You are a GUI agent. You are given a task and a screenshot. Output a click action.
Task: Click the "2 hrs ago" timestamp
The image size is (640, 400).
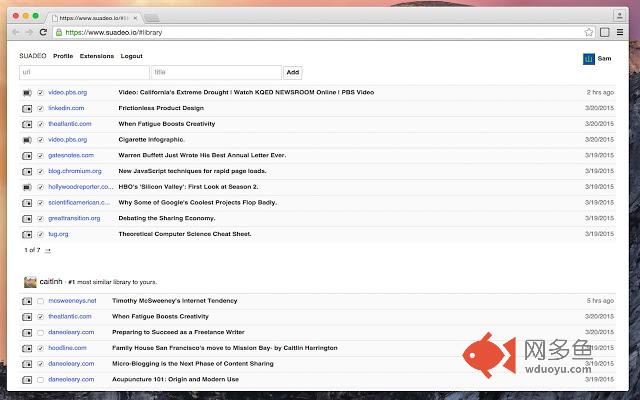click(600, 93)
